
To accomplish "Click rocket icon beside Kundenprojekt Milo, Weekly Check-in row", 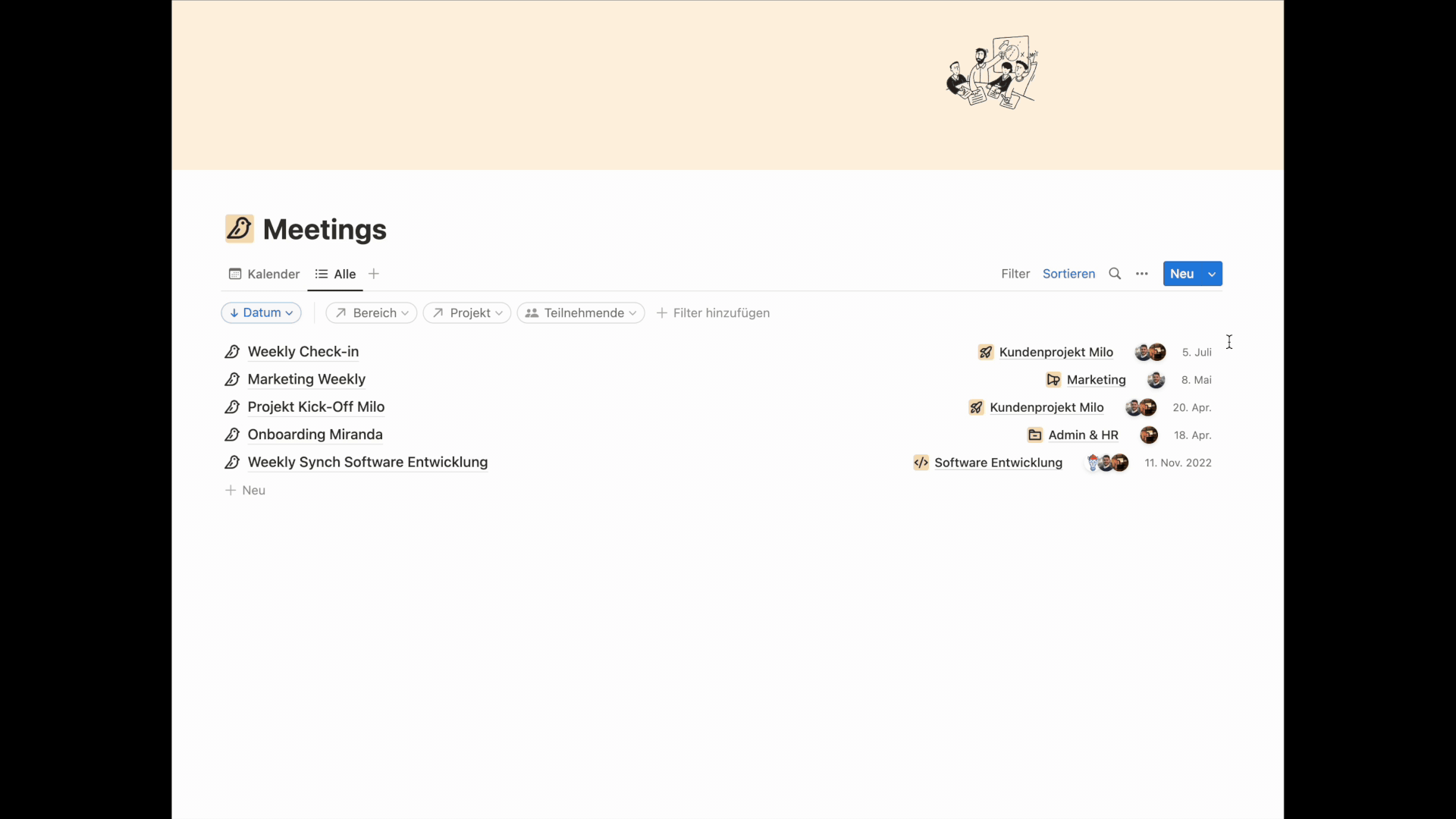I will click(x=985, y=352).
